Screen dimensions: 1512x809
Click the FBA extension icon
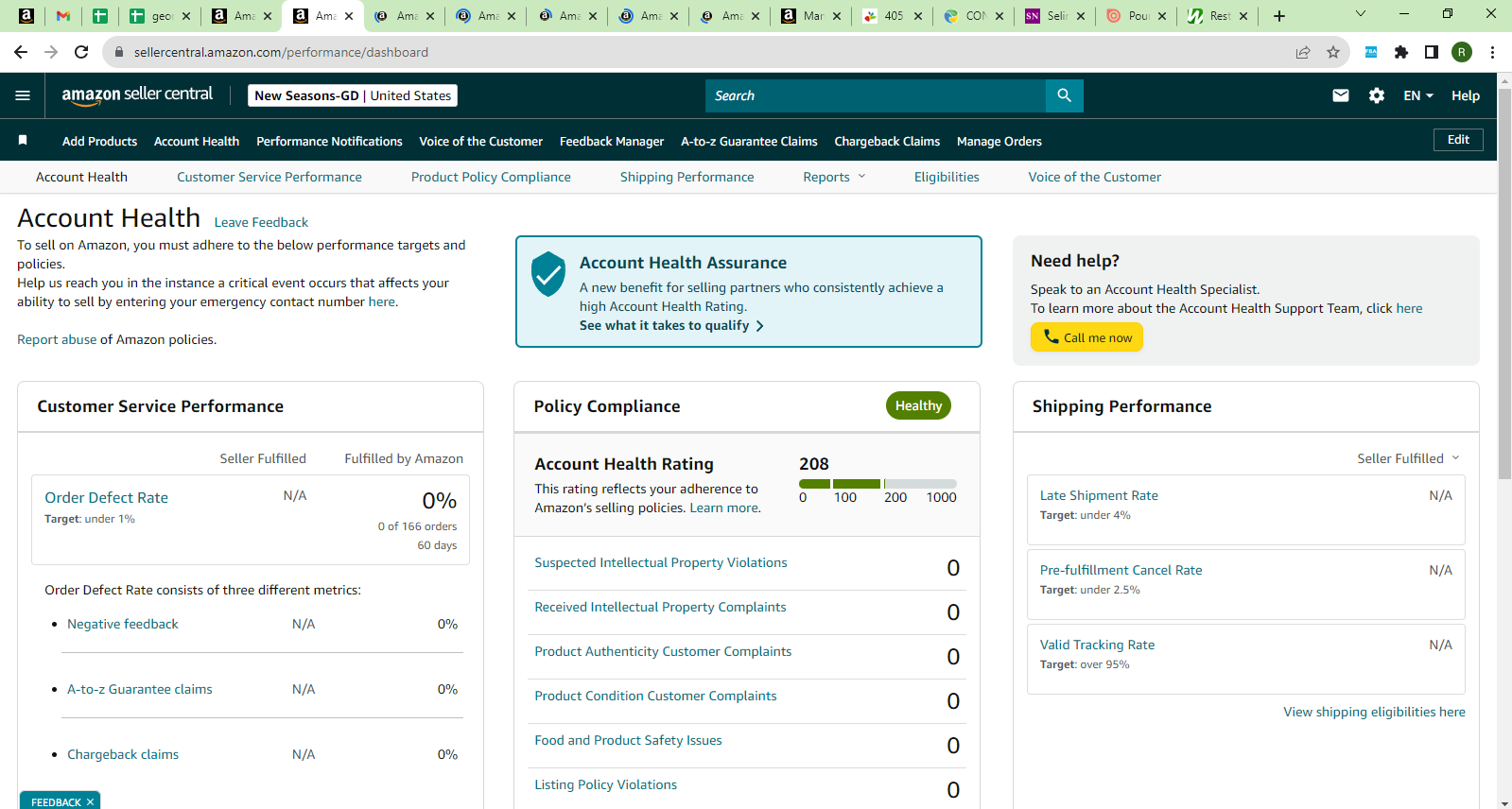(x=1371, y=52)
